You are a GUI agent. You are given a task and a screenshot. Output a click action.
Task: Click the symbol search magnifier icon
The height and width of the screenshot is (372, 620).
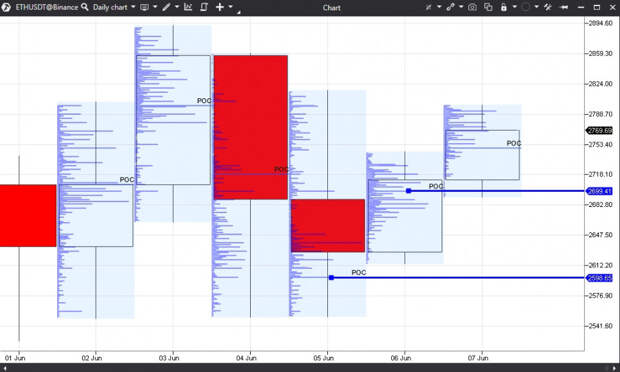click(85, 7)
